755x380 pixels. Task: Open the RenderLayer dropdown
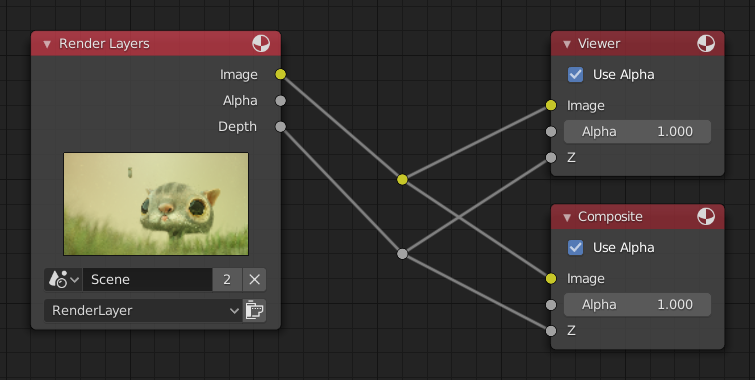click(x=143, y=311)
